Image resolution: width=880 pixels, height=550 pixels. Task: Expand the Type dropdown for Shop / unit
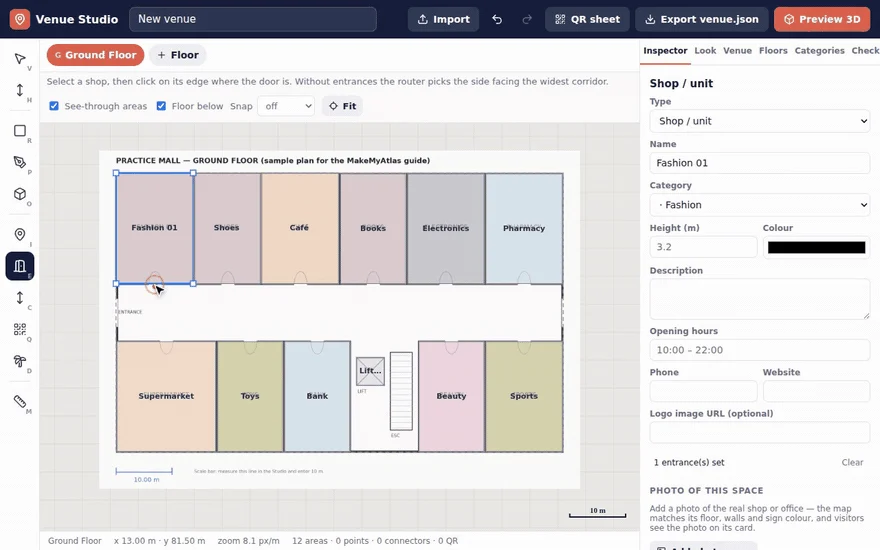coord(759,121)
